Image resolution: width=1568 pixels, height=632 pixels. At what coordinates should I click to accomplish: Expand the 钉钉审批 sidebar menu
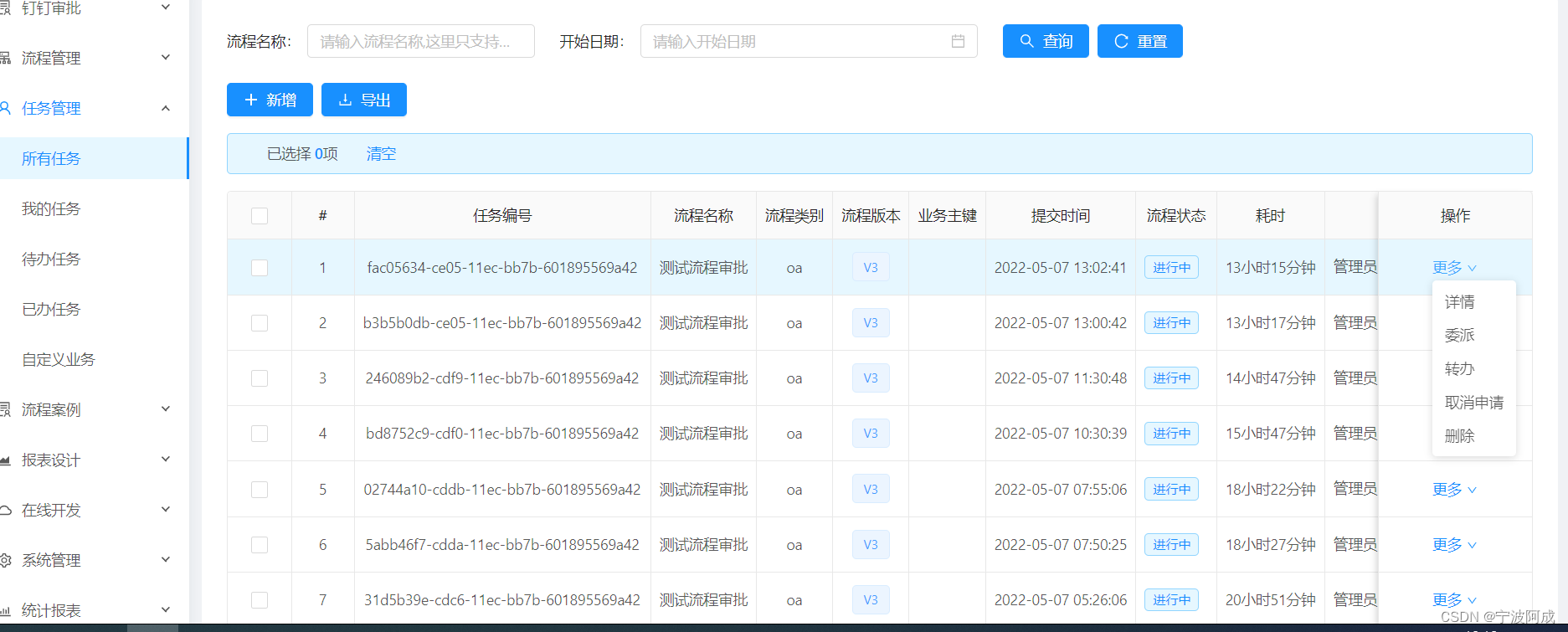click(x=166, y=7)
